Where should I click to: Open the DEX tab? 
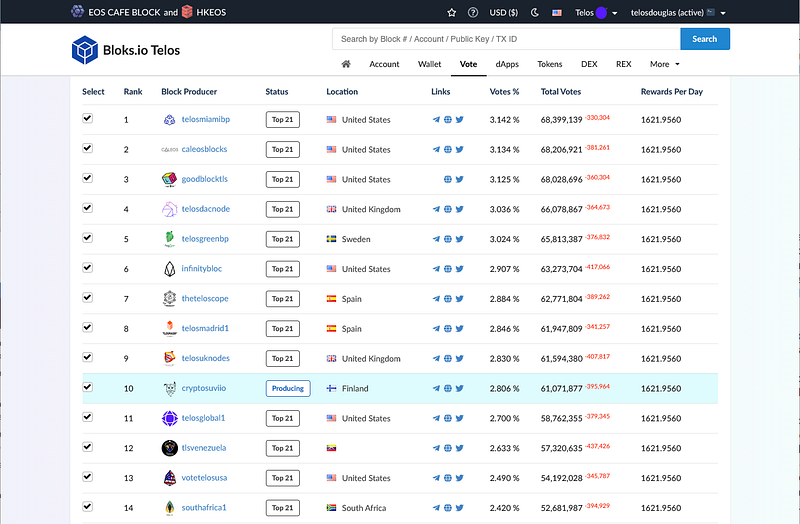point(589,64)
